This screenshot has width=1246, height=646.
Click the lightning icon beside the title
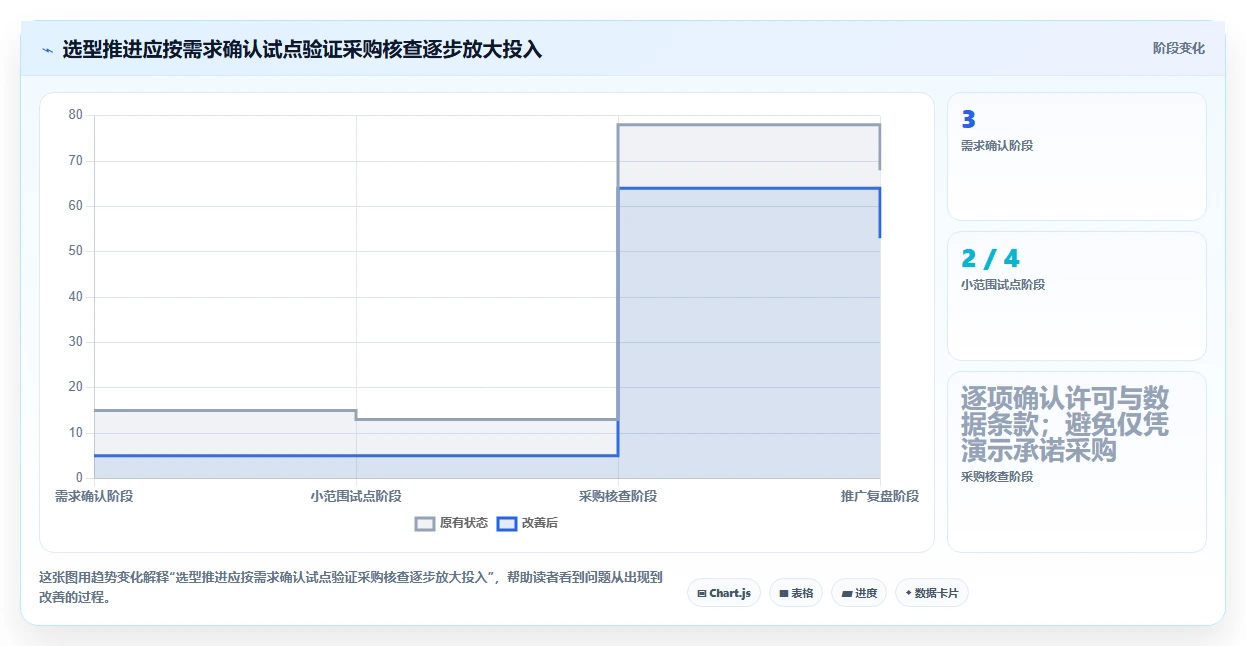pos(47,49)
